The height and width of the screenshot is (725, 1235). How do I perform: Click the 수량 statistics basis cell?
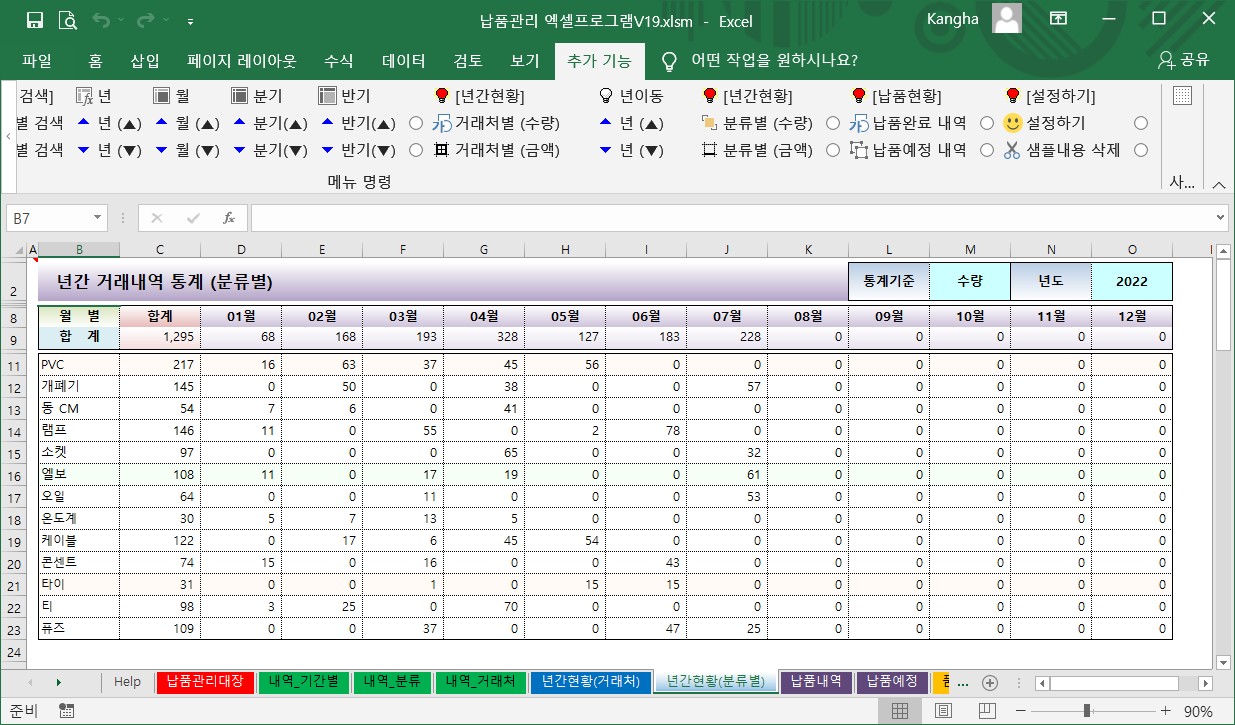point(970,282)
